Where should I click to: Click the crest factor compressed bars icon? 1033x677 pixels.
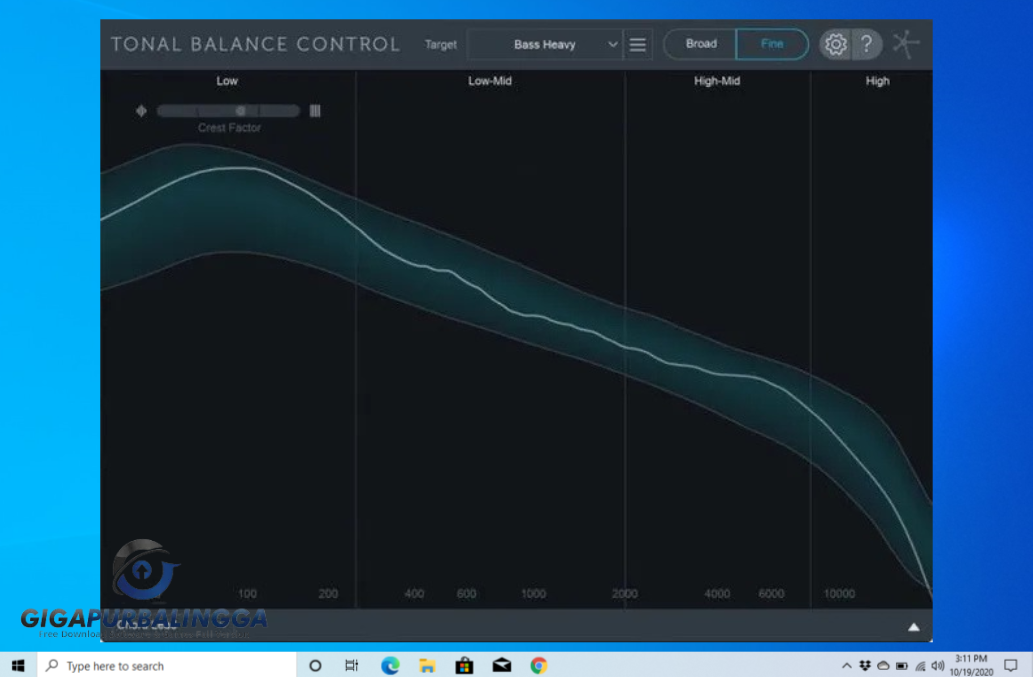coord(315,111)
